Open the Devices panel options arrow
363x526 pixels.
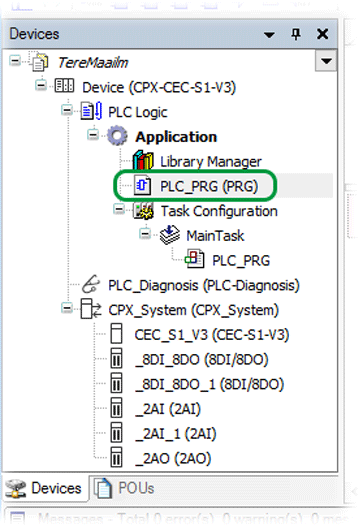pyautogui.click(x=269, y=35)
